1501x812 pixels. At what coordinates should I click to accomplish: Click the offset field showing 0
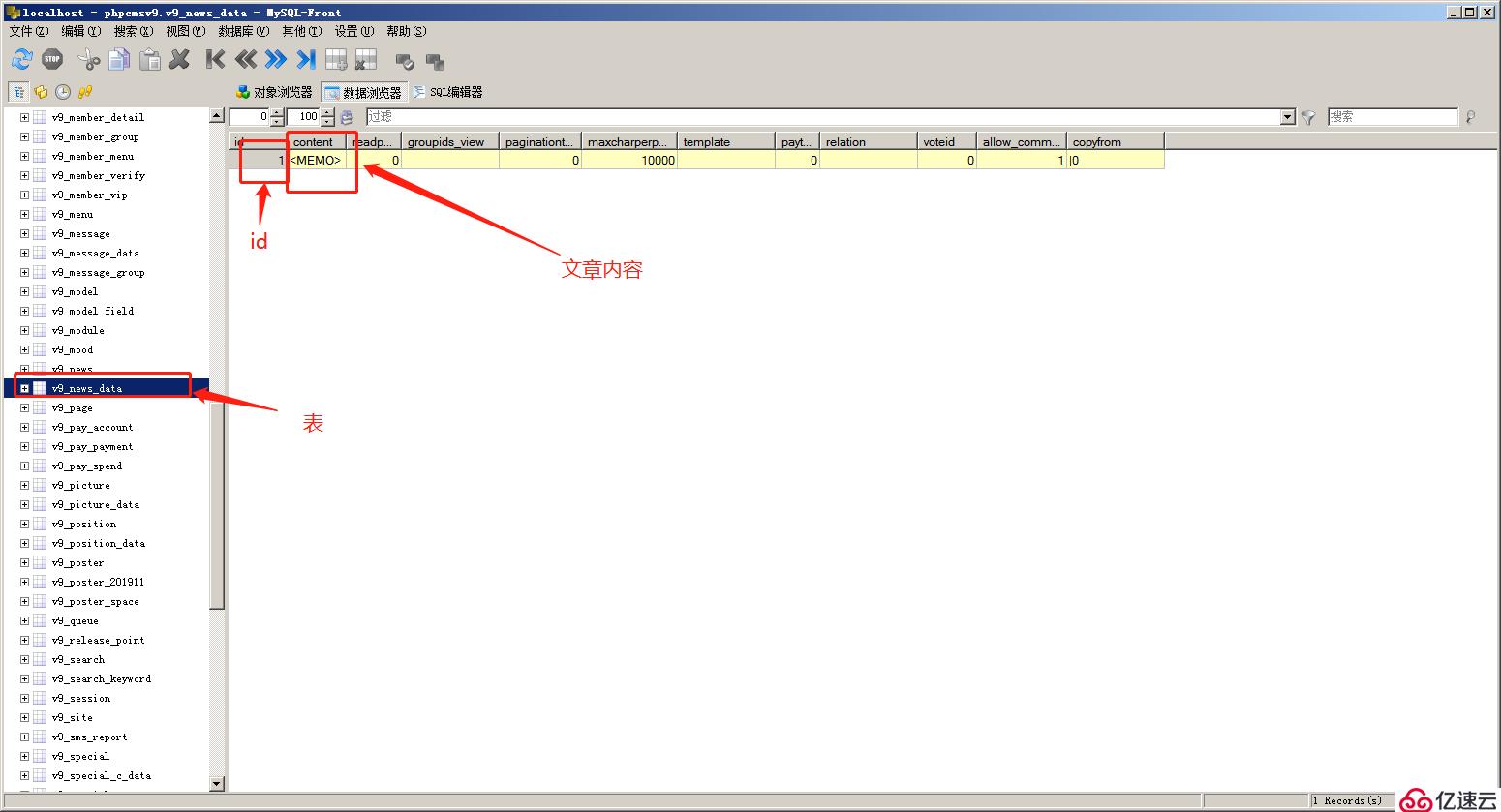250,117
